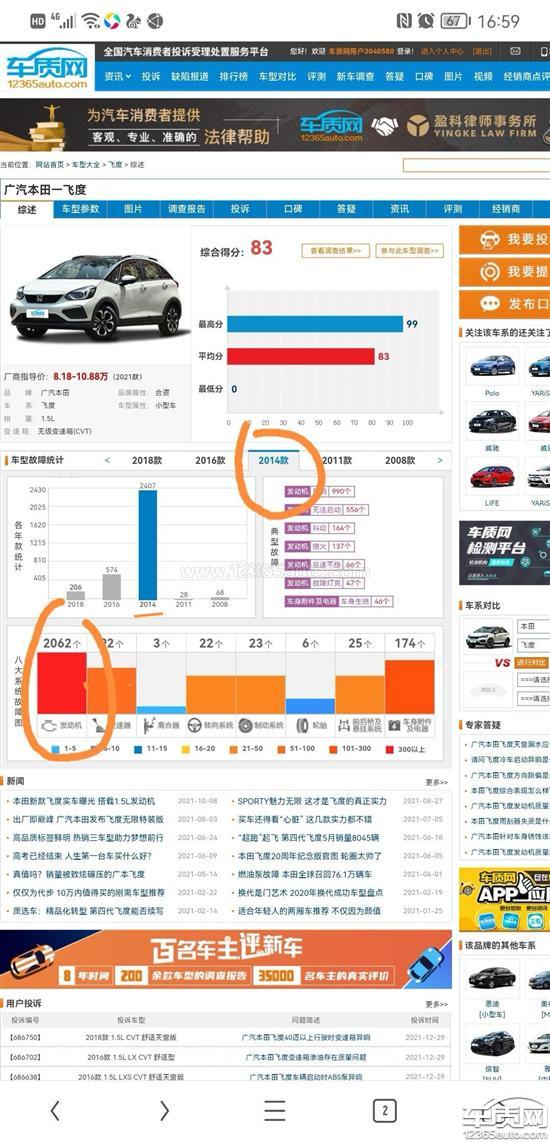Show earlier model years with left arrow
The width and height of the screenshot is (550, 1142).
[x=107, y=460]
